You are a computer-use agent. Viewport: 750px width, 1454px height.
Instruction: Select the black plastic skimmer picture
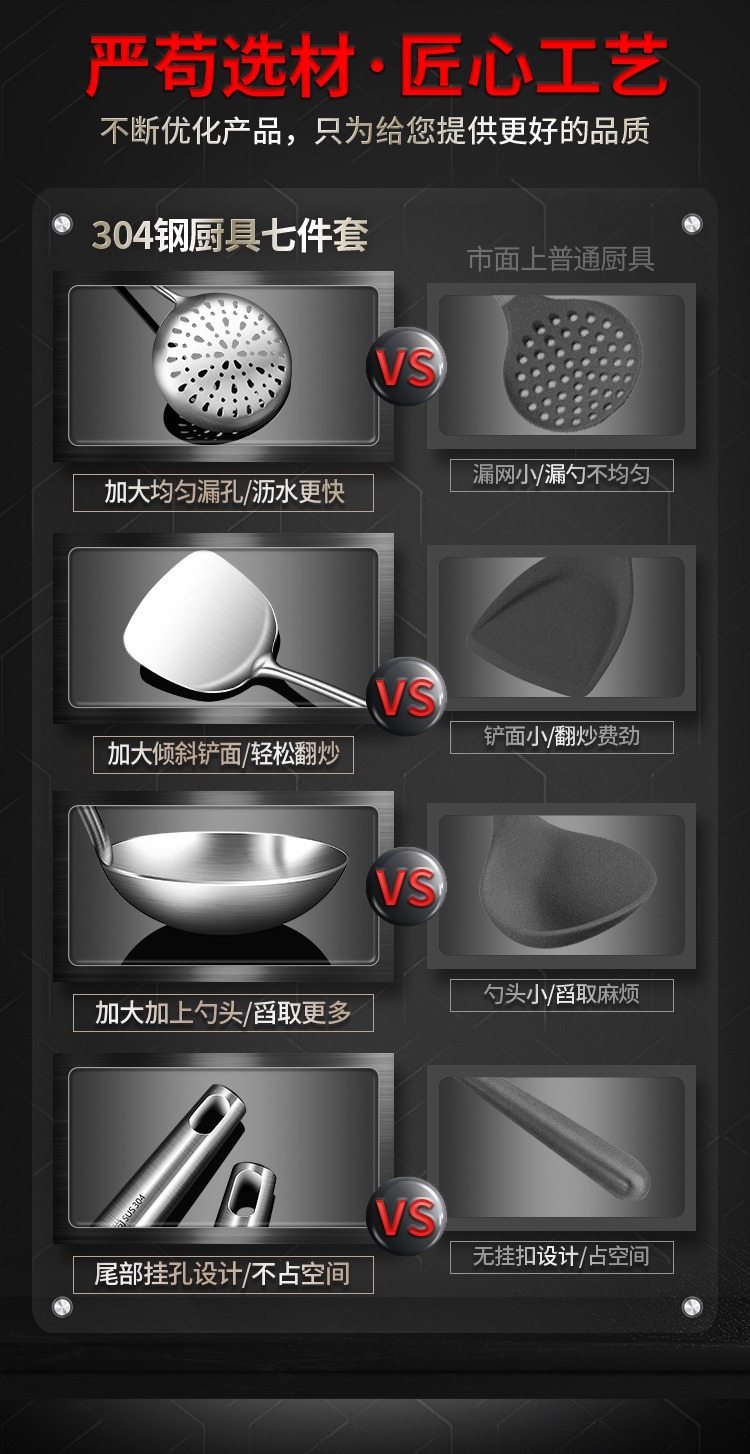(x=561, y=366)
